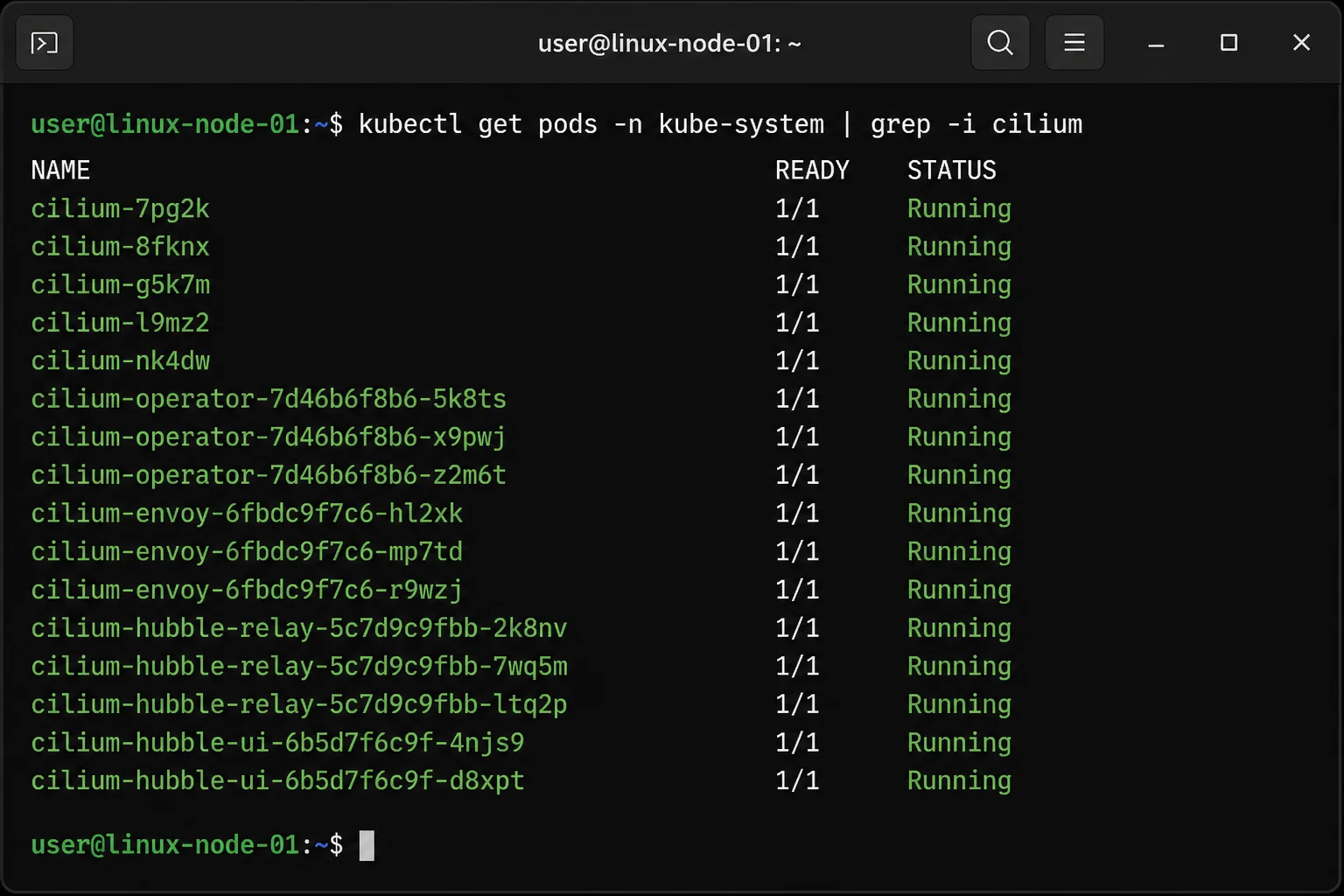Image resolution: width=1344 pixels, height=896 pixels.
Task: Select pod cilium-hubble-ui-6b5d7f6c9f-d8xpt
Action: pyautogui.click(x=277, y=781)
